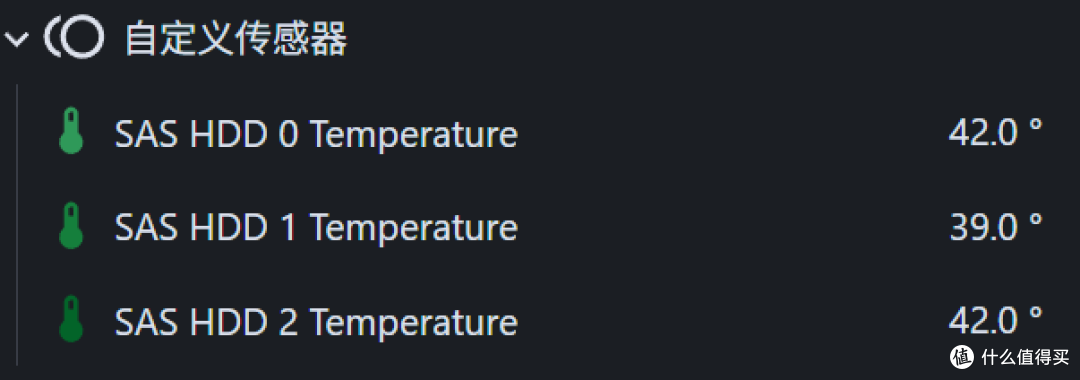This screenshot has width=1080, height=380.
Task: Click the SAS HDD 1 thermometer icon
Action: [71, 225]
